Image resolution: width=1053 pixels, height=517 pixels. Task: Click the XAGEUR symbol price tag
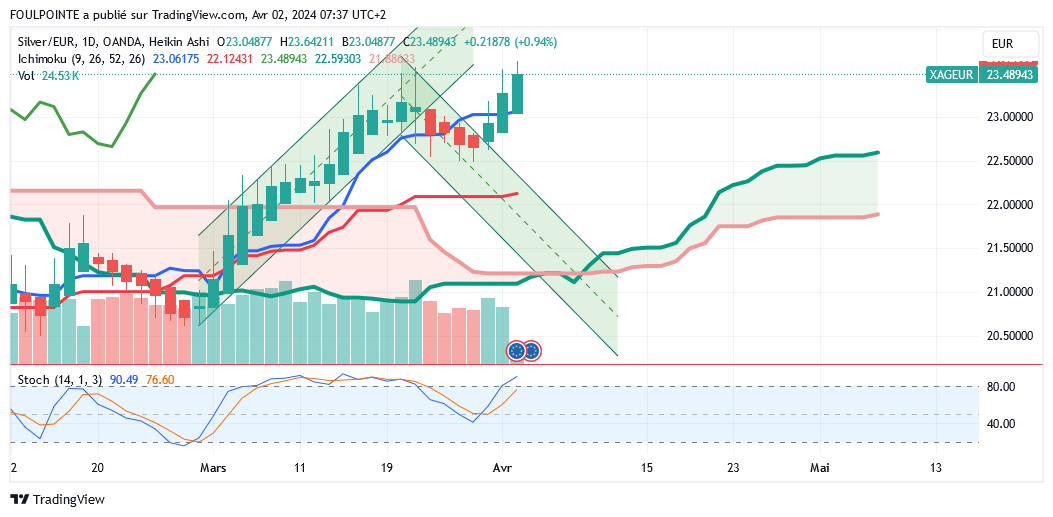pos(952,75)
